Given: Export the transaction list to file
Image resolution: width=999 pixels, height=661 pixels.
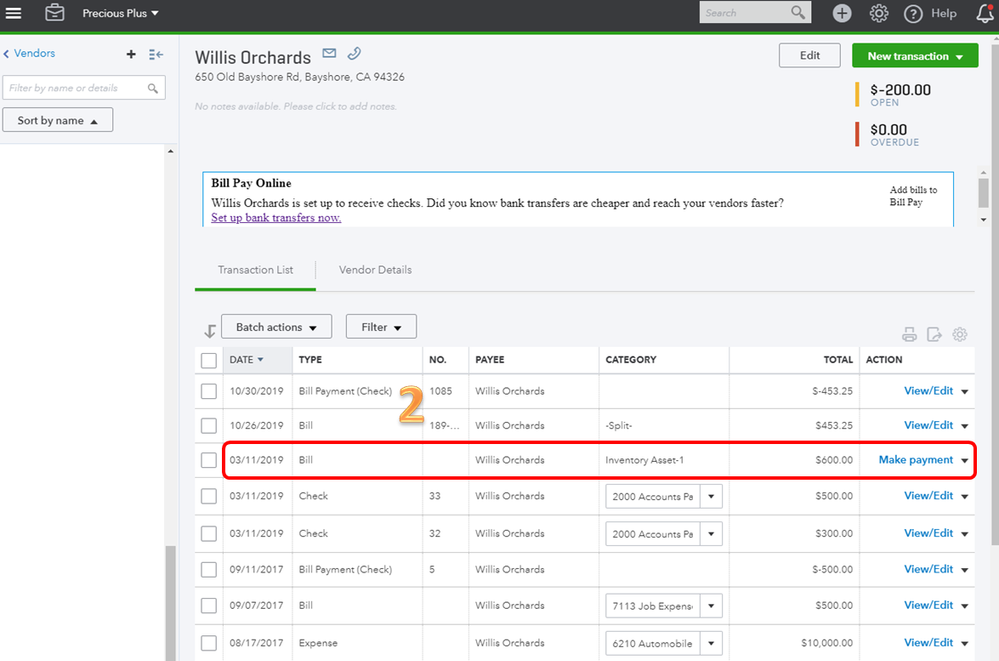Looking at the screenshot, I should click(934, 334).
